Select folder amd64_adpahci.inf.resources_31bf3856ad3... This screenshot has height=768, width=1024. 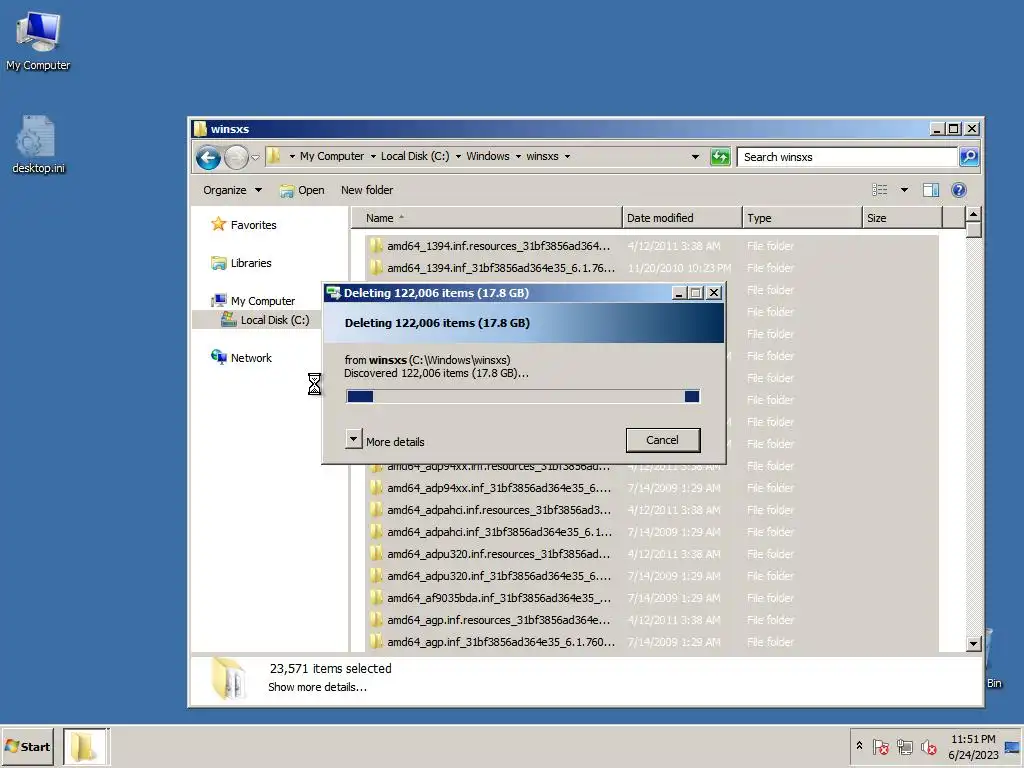(x=651, y=510)
